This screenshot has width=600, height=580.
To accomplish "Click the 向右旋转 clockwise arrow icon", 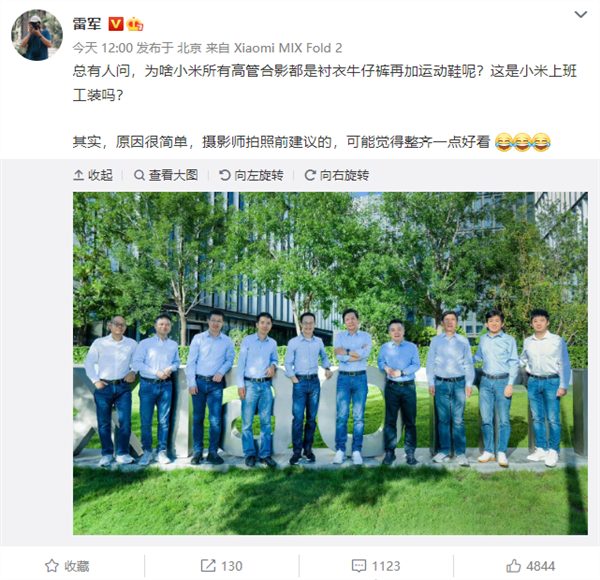I will (310, 175).
